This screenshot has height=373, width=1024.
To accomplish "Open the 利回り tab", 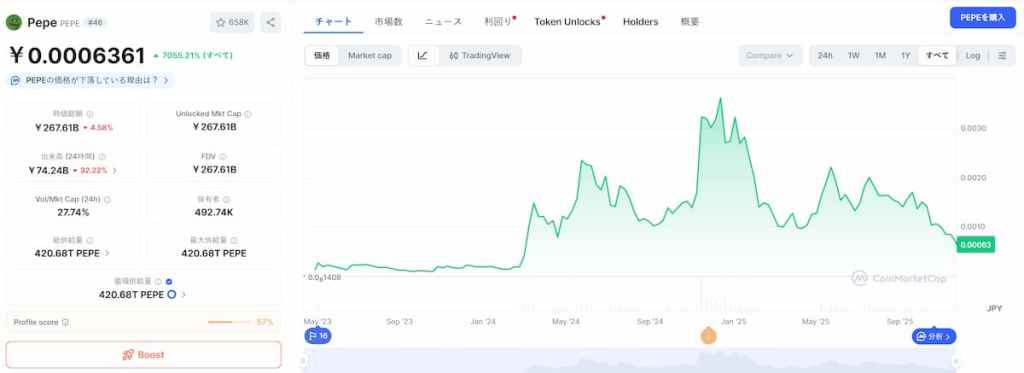I will [499, 22].
